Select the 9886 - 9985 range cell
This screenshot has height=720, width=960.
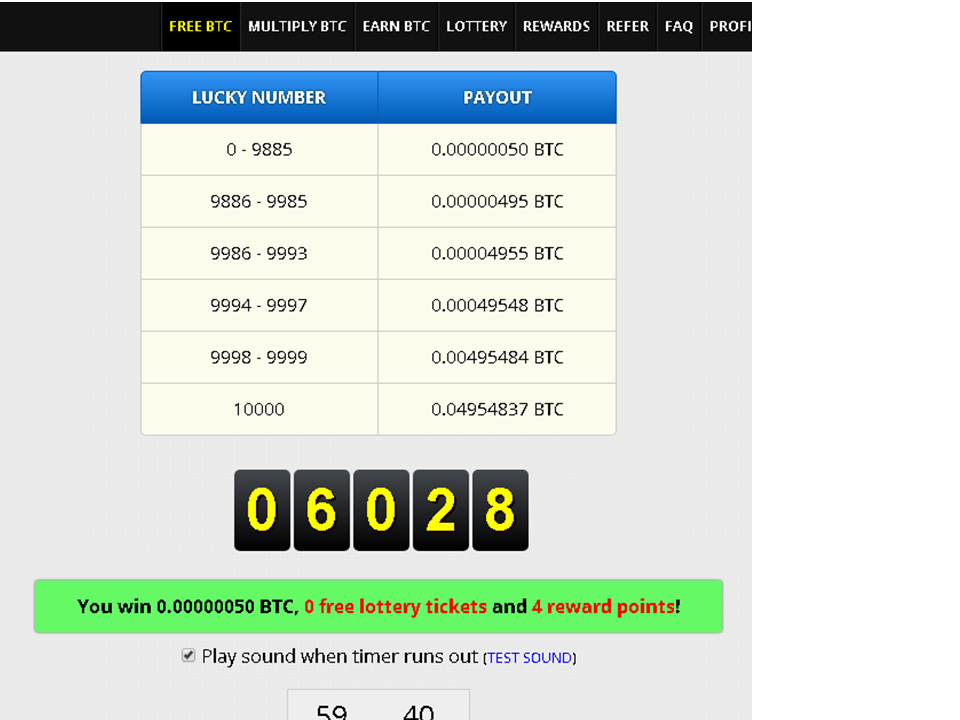[259, 201]
